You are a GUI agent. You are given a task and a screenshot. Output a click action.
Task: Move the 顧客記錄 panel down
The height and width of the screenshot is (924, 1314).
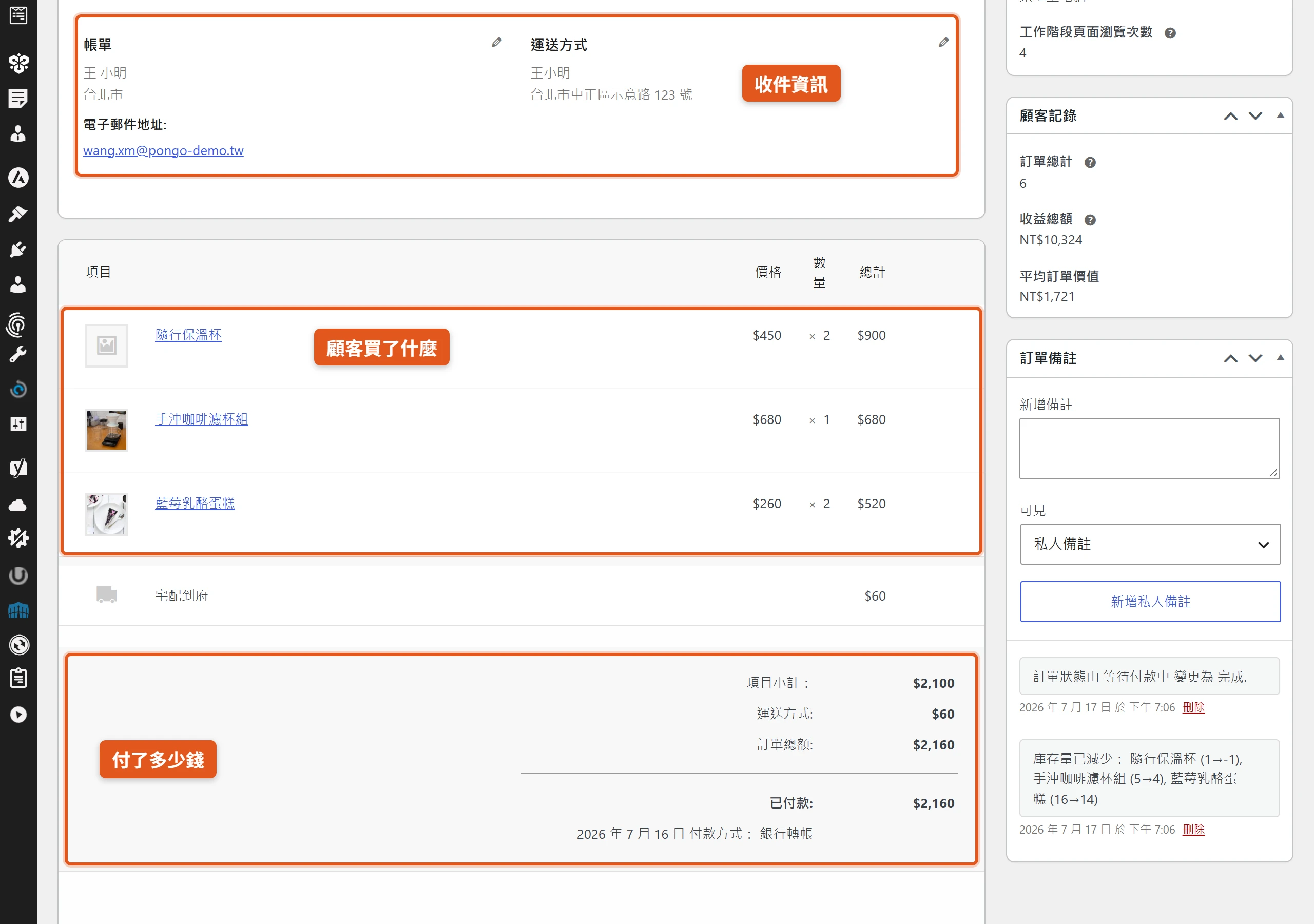(x=1255, y=116)
